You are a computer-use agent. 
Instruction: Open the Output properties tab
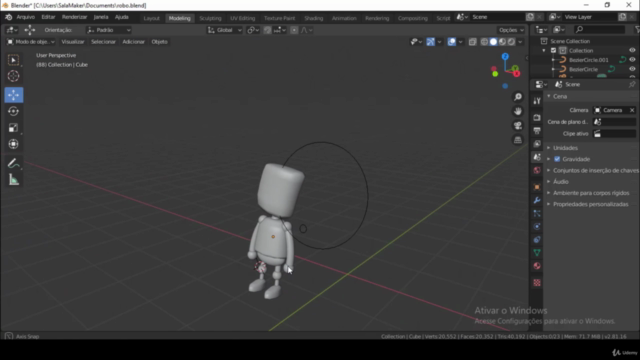coord(537,131)
